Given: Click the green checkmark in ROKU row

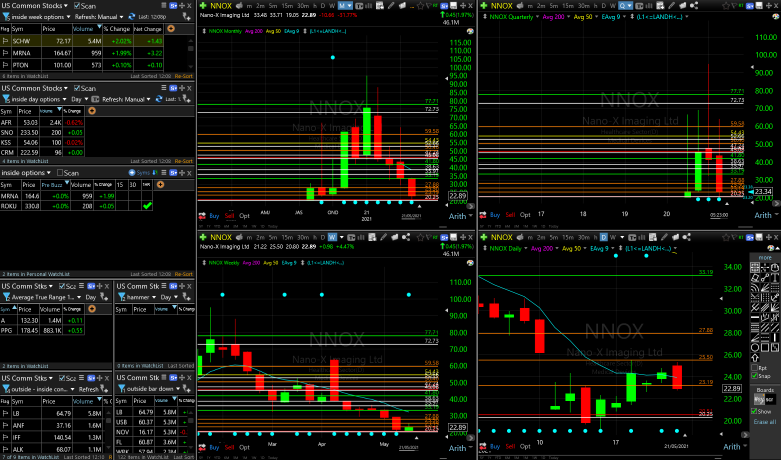Looking at the screenshot, I should coord(147,205).
